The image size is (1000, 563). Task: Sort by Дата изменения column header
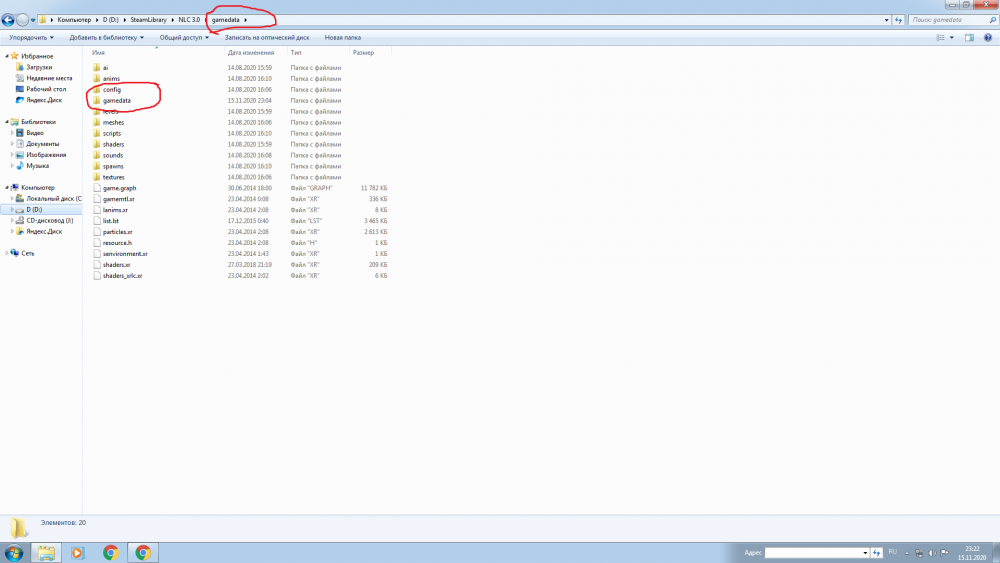point(251,53)
